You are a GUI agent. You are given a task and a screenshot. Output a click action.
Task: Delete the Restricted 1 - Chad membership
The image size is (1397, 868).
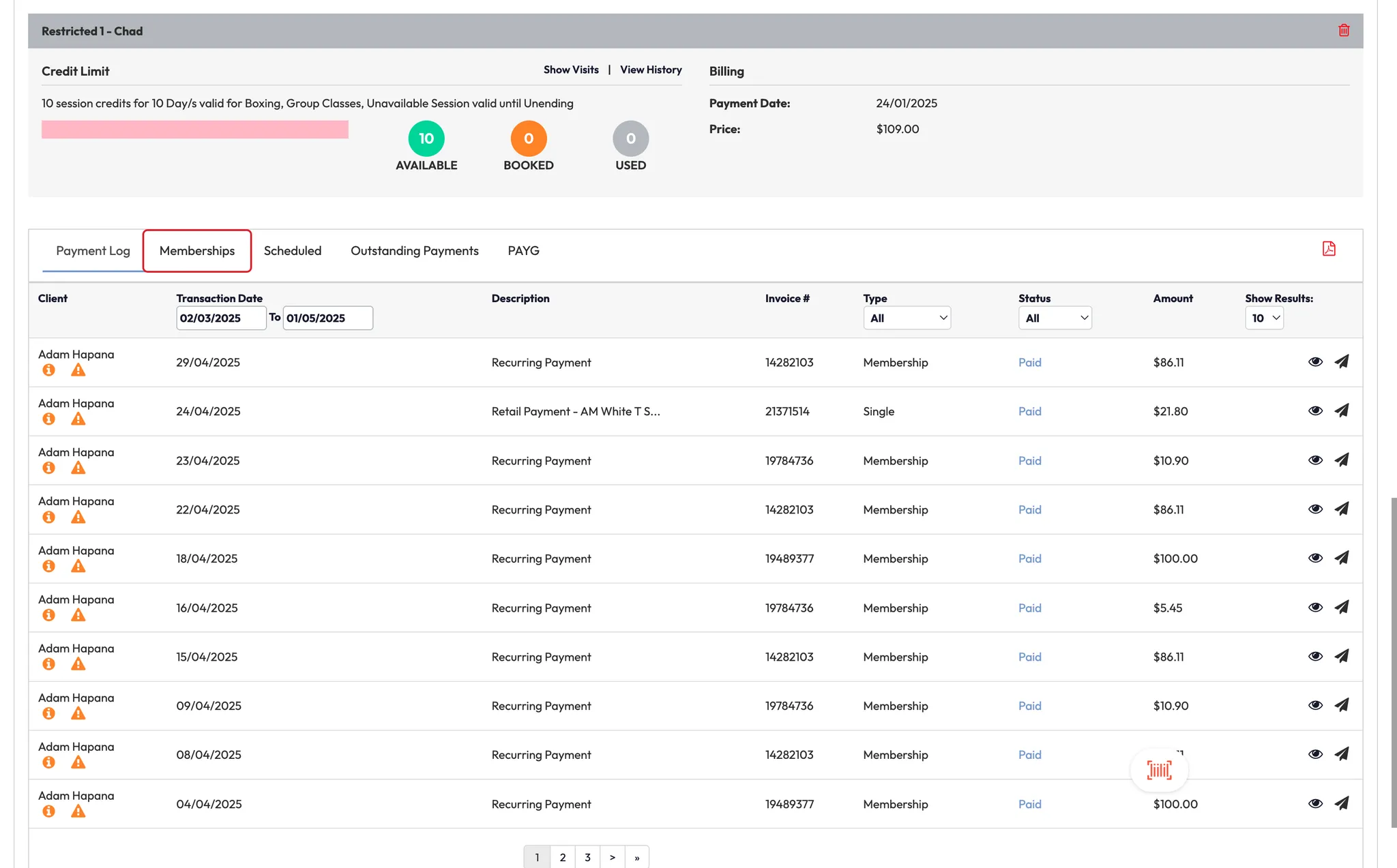(x=1344, y=31)
